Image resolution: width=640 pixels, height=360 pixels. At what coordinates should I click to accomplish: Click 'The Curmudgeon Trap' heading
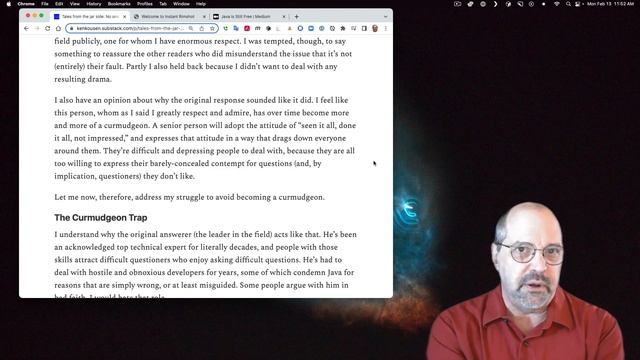(x=101, y=218)
